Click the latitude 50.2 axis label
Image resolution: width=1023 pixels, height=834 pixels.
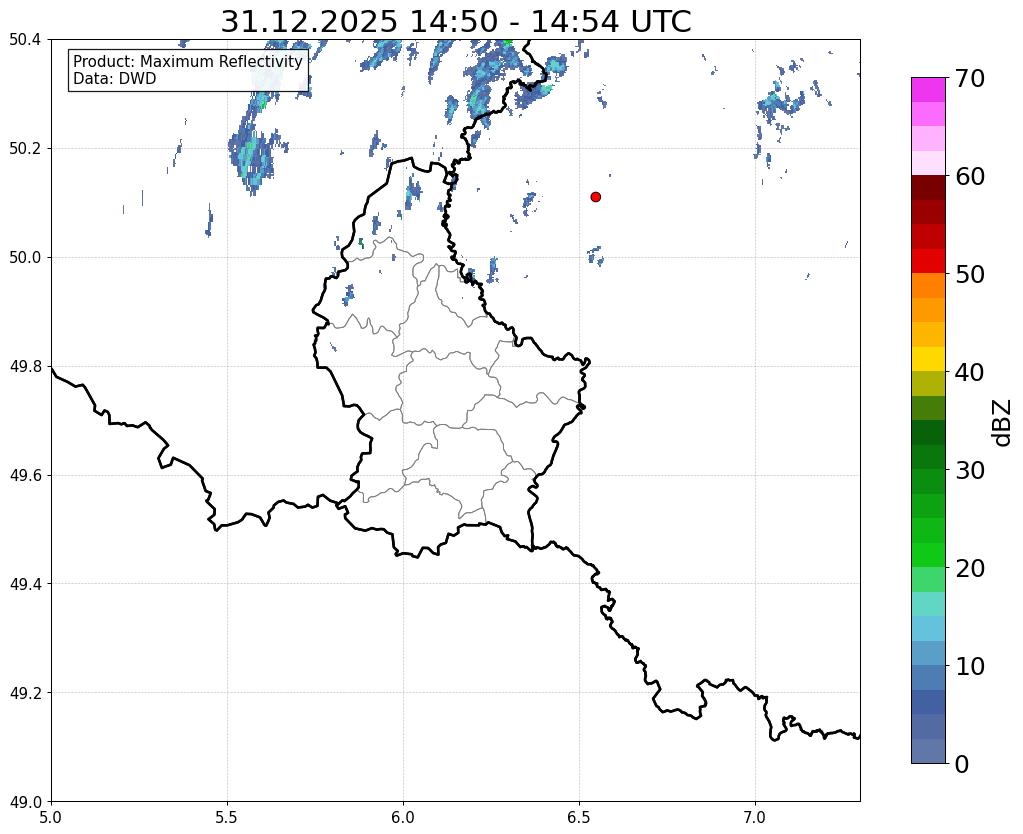pos(25,149)
